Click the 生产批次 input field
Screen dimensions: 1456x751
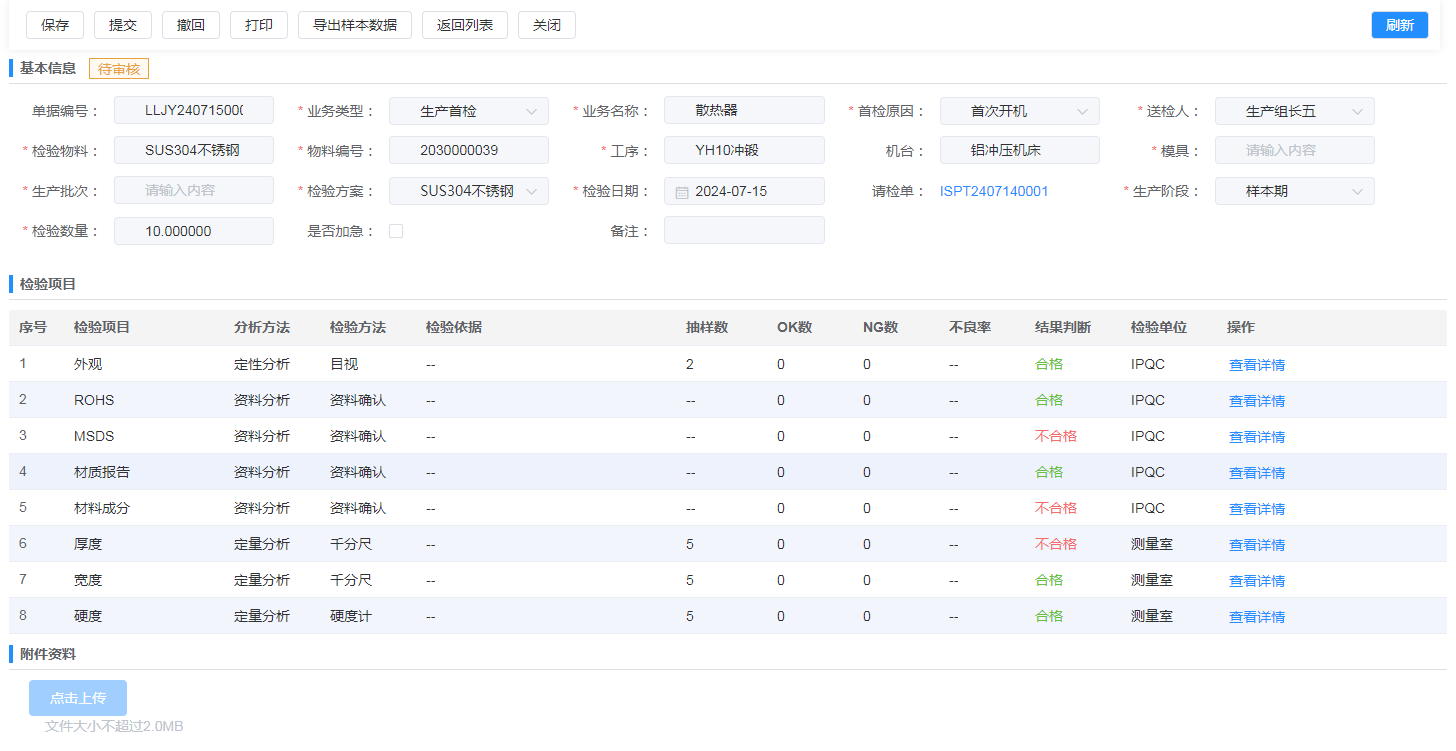[194, 190]
